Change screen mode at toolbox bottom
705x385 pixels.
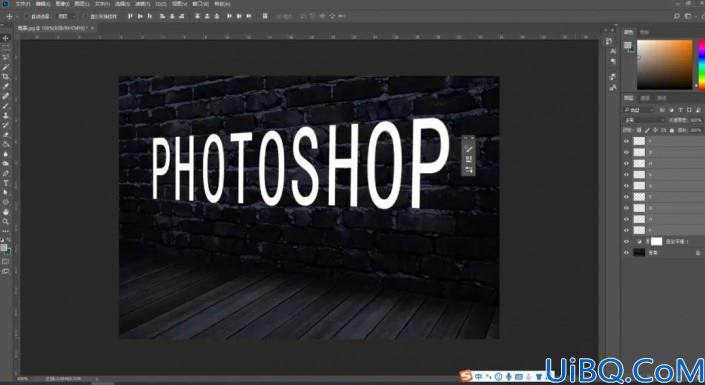(6, 271)
